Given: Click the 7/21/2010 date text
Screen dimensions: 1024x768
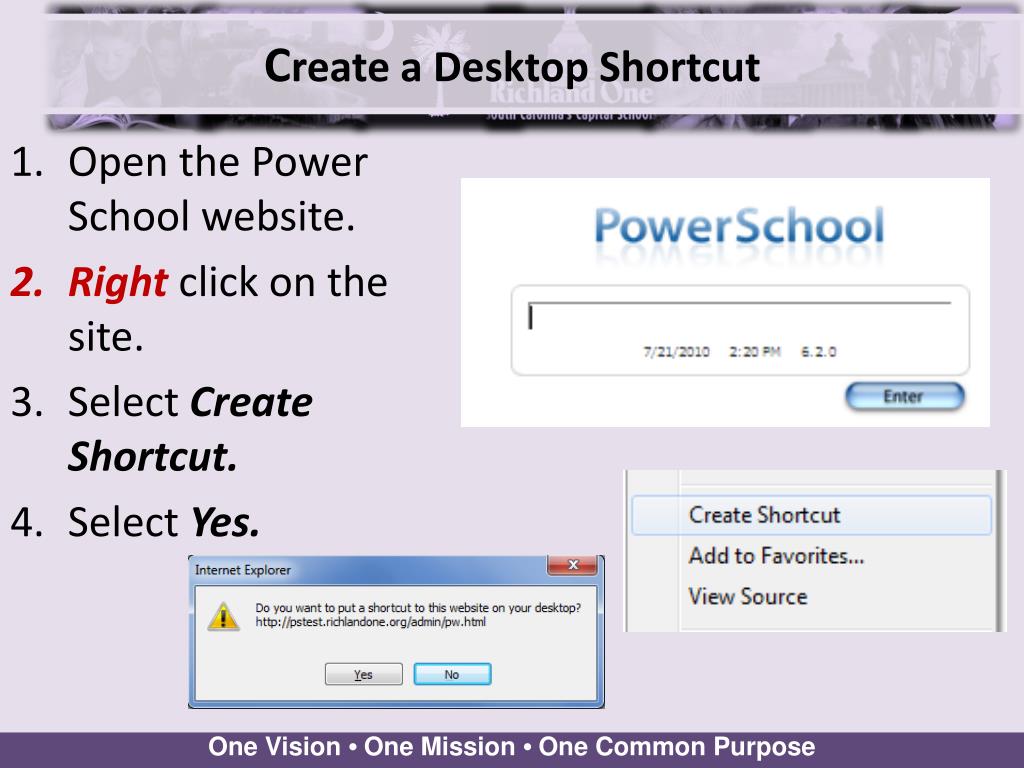Looking at the screenshot, I should 677,351.
